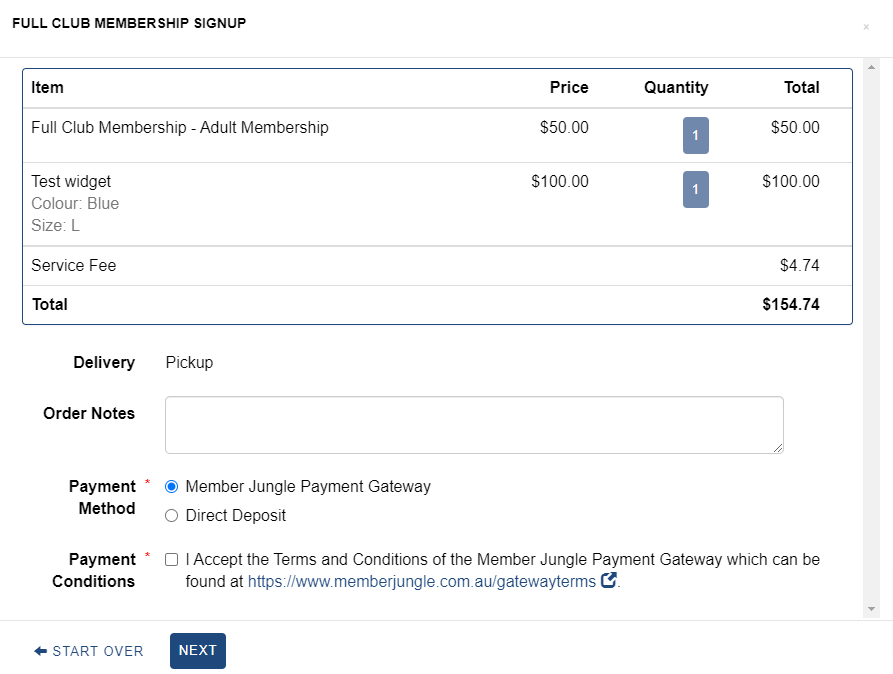Click the Member Jungle Payment Gateway label
This screenshot has height=674, width=893.
(x=308, y=487)
